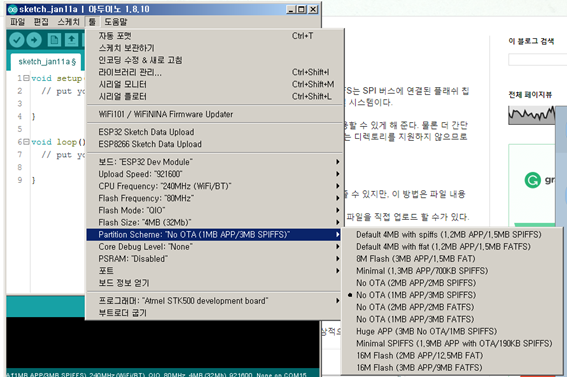The height and width of the screenshot is (377, 567).
Task: Click the New sketch icon
Action: (54, 40)
